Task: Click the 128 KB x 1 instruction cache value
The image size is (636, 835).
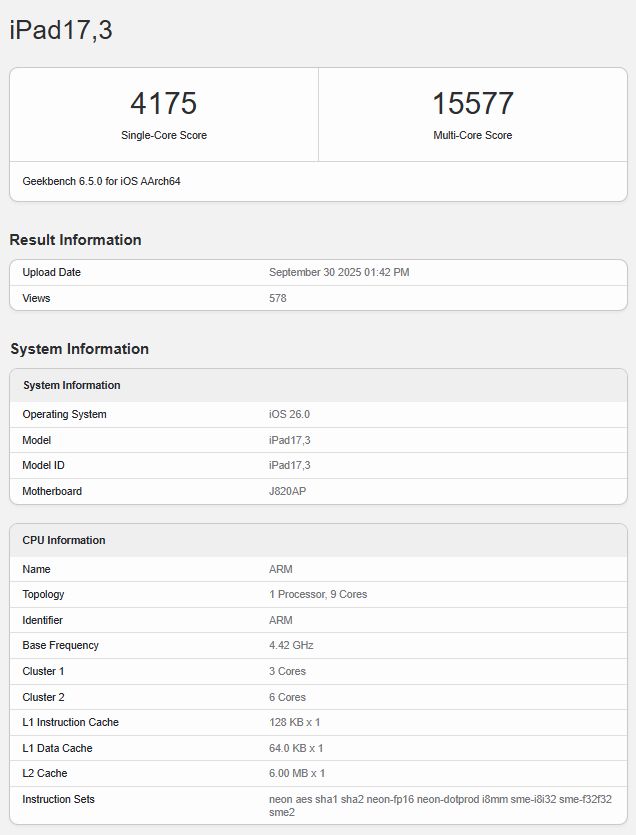Action: [x=295, y=722]
